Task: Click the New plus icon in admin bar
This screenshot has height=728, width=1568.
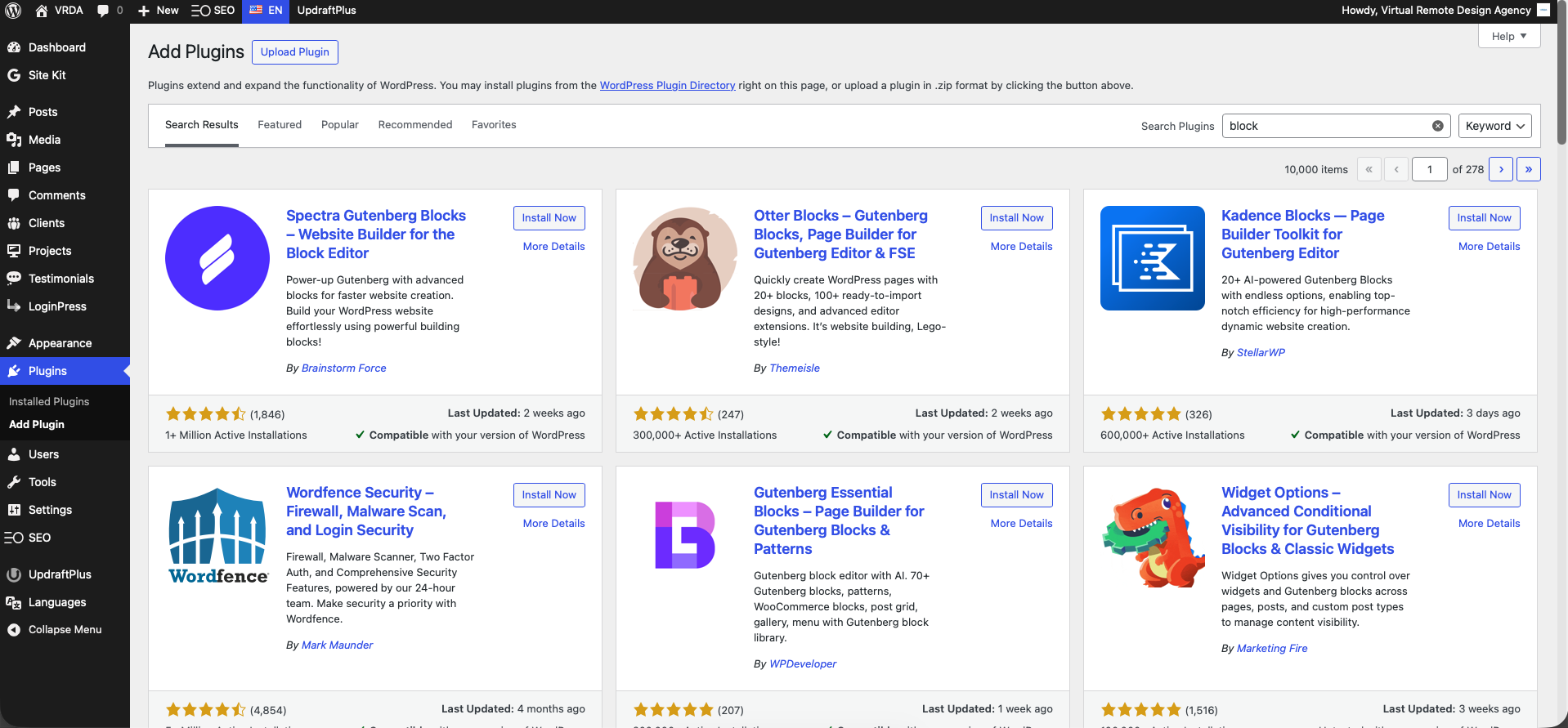Action: pos(144,11)
